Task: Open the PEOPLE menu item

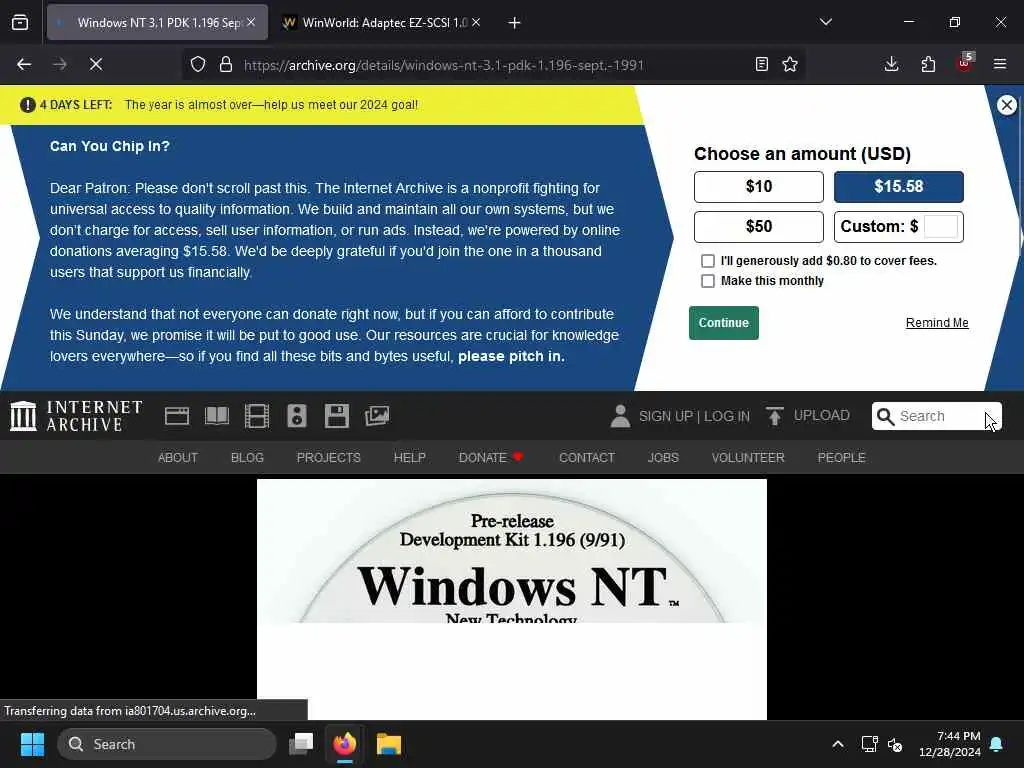Action: click(841, 457)
